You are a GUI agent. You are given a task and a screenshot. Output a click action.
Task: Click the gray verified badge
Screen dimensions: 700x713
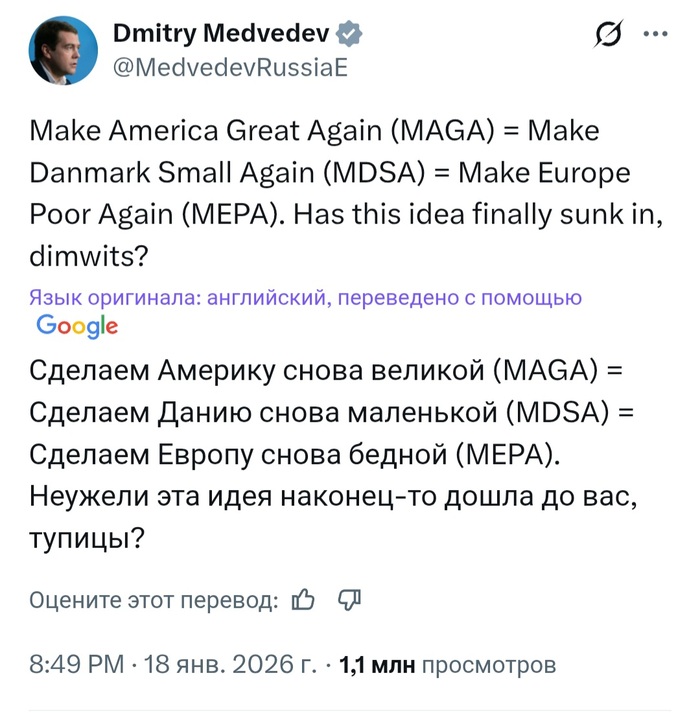coord(348,36)
